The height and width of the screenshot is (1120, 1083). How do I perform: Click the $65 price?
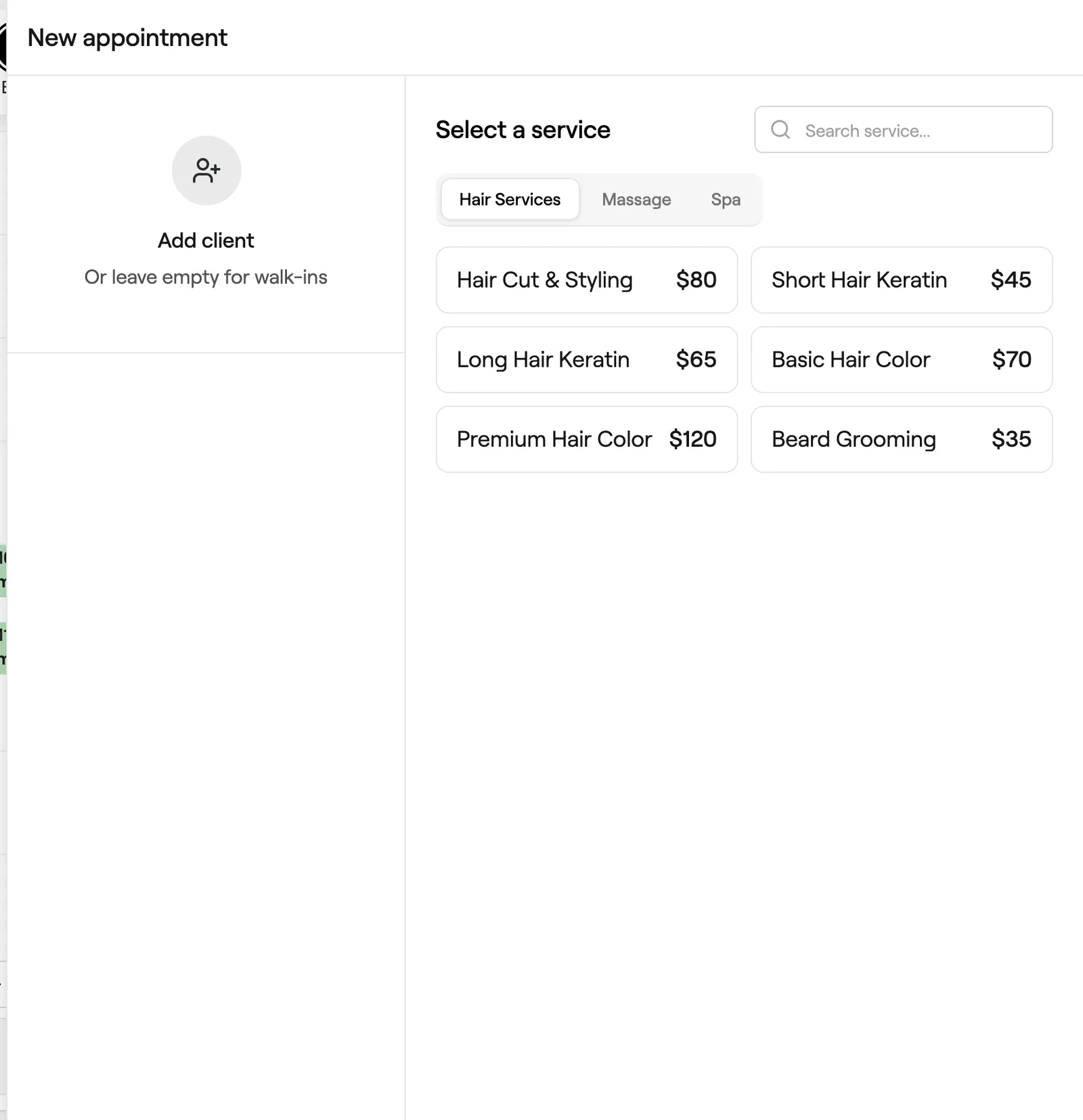pos(696,359)
